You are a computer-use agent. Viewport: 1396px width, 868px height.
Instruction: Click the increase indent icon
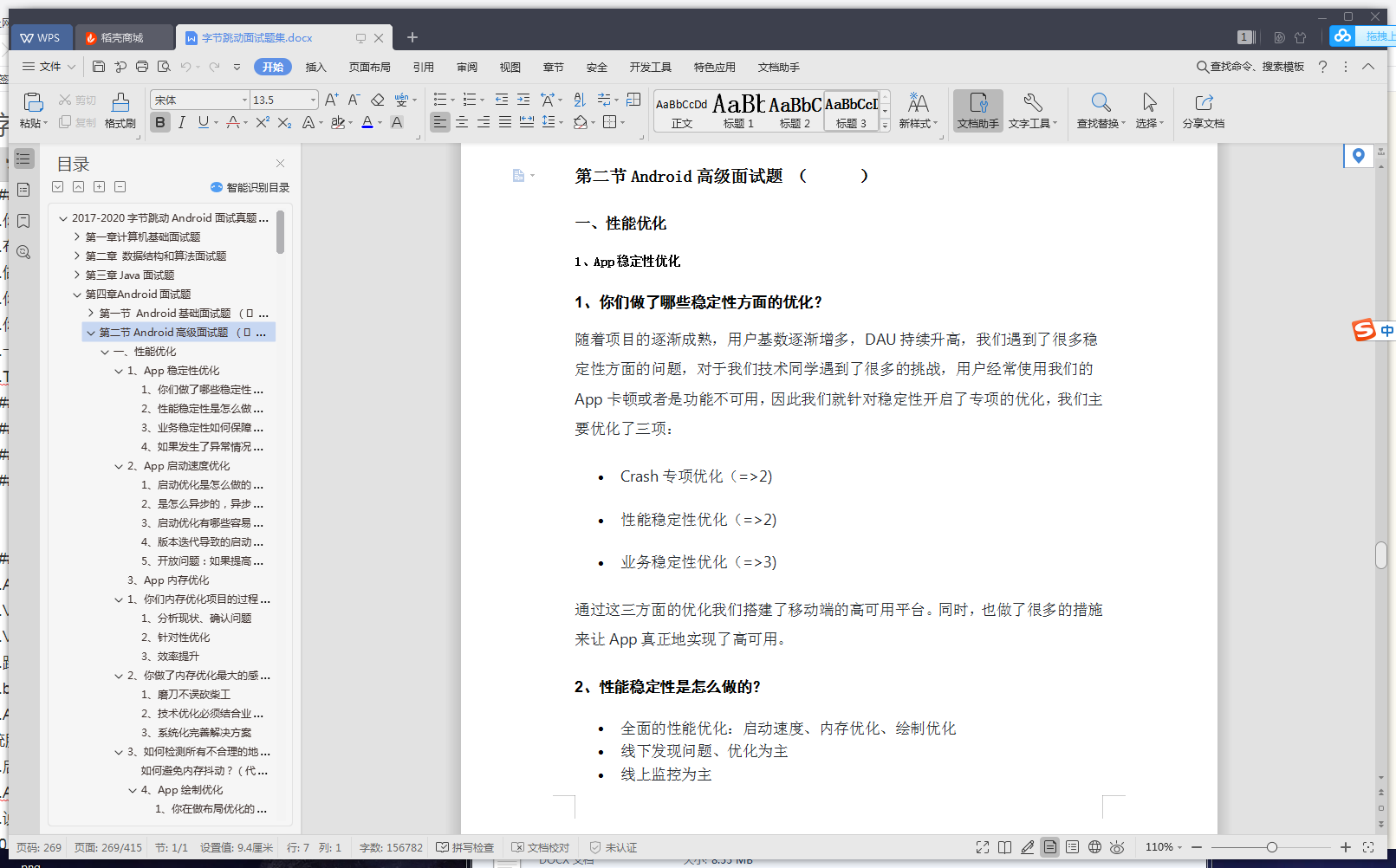point(523,100)
